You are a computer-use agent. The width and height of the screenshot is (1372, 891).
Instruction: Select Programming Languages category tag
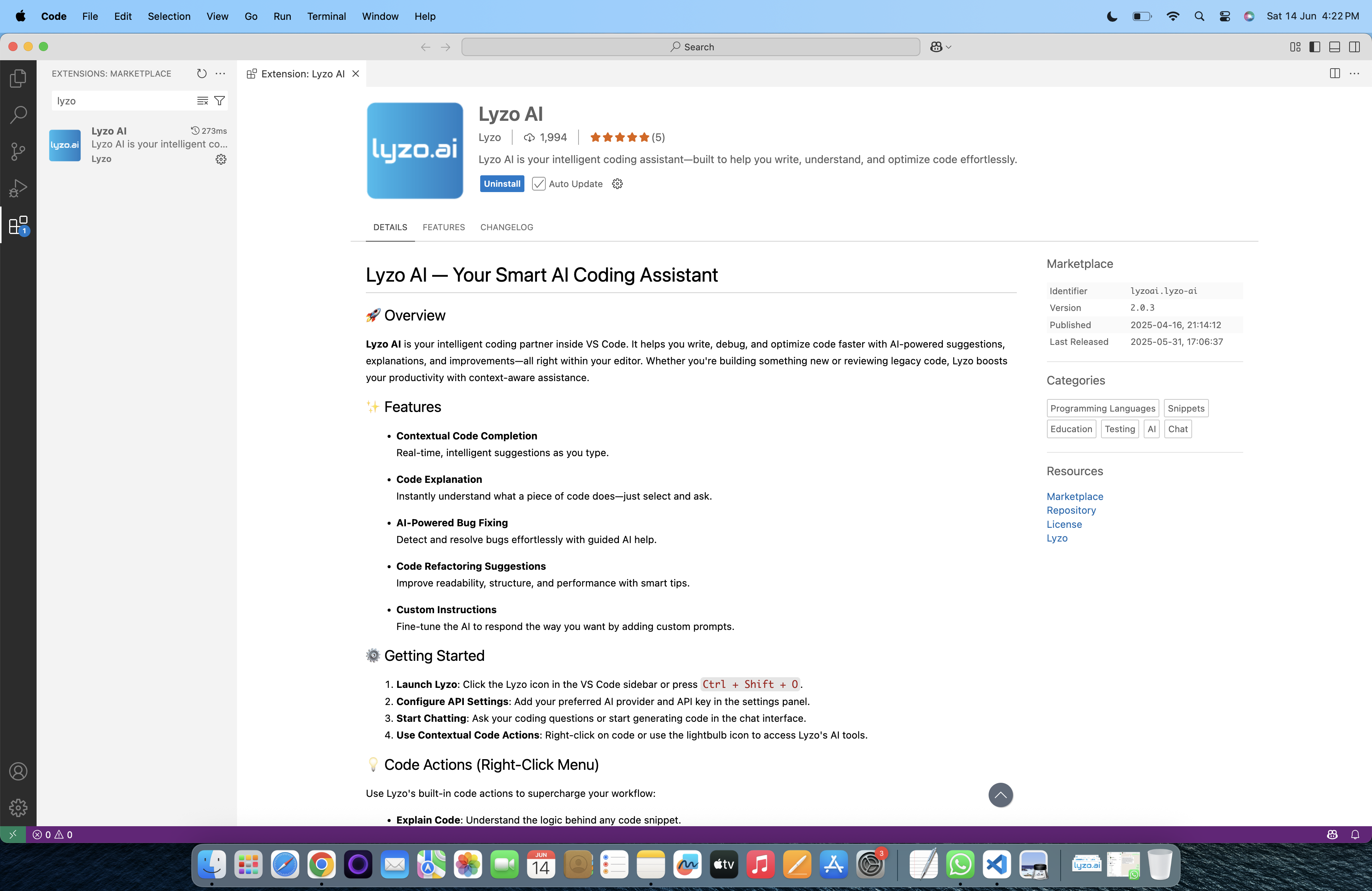tap(1102, 408)
